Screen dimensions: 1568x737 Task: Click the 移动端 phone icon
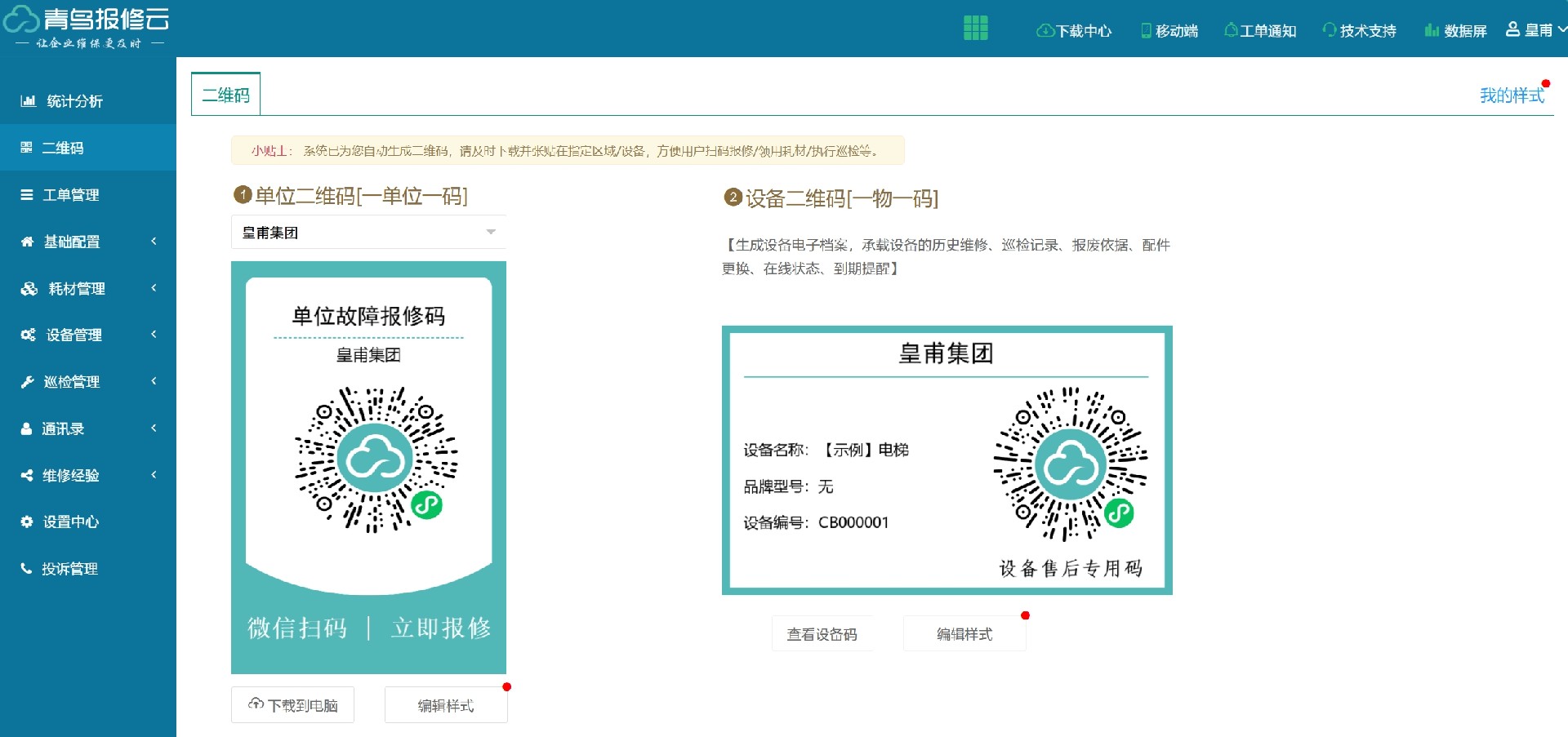coord(1147,30)
